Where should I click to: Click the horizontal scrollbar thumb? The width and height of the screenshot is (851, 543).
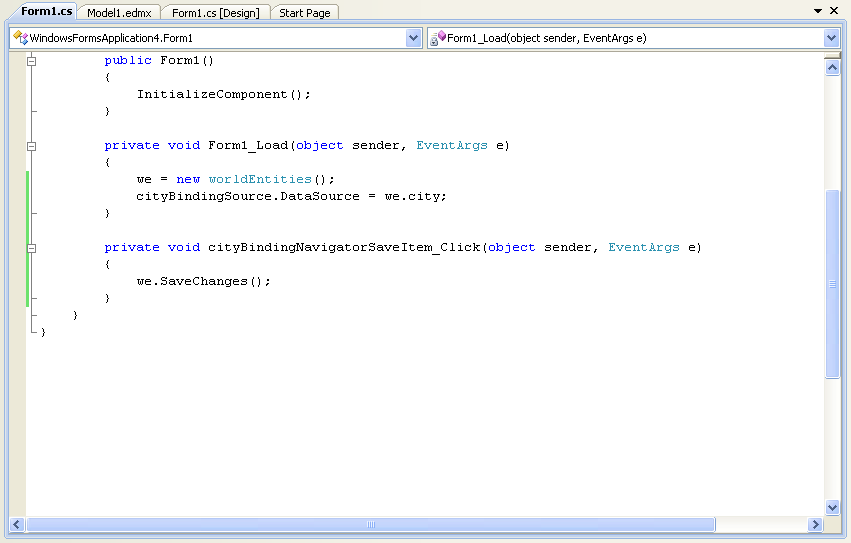370,524
